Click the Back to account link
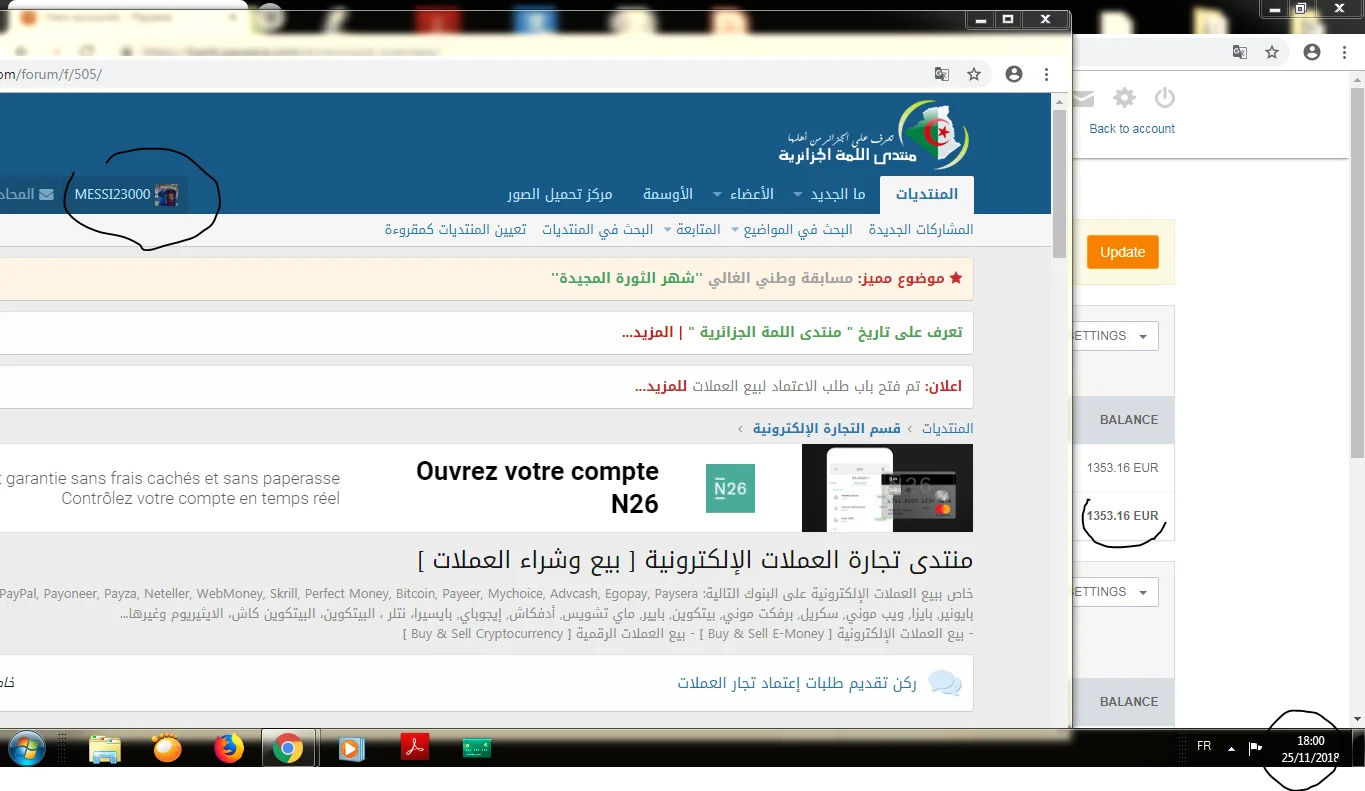This screenshot has height=791, width=1365. tap(1132, 129)
